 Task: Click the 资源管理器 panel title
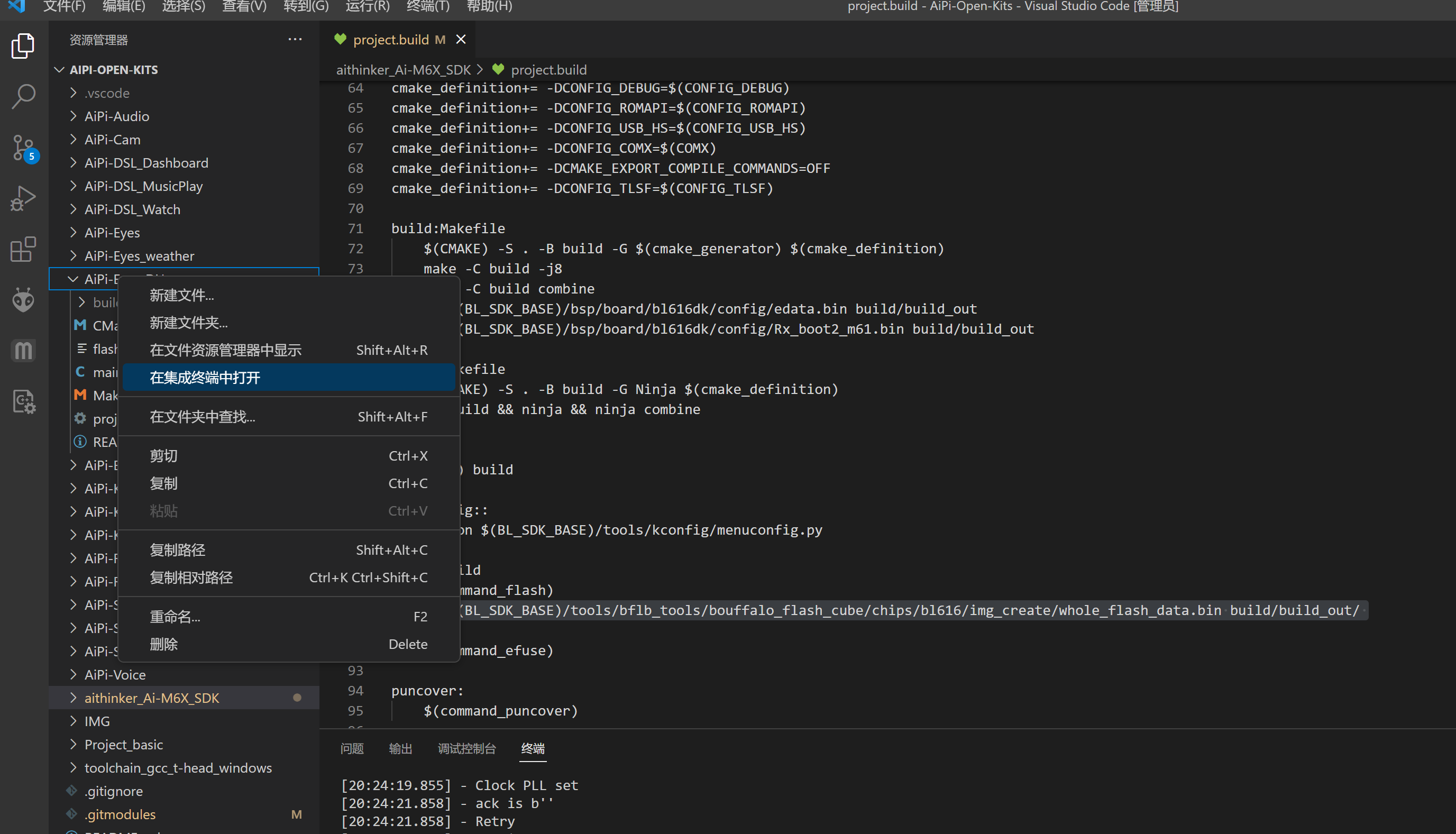(98, 40)
